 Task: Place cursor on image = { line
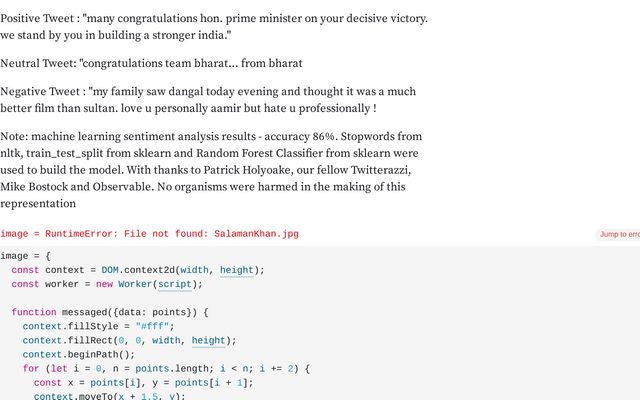(25, 256)
